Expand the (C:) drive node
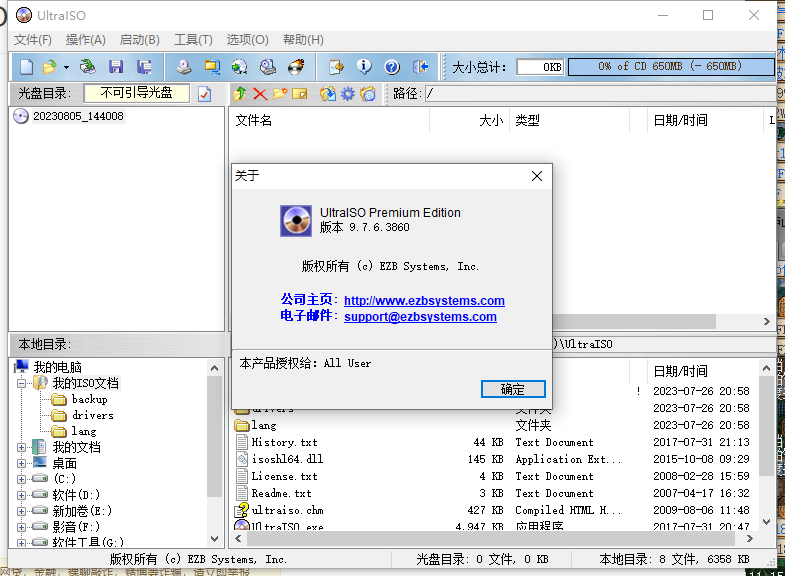This screenshot has height=576, width=785. pyautogui.click(x=22, y=479)
